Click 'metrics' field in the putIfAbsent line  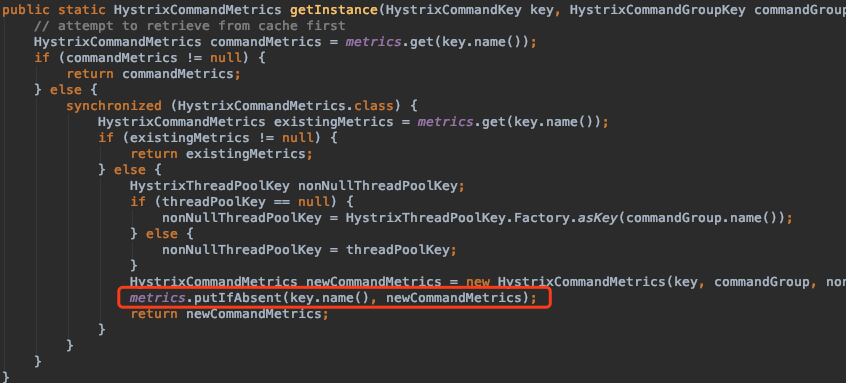point(158,298)
